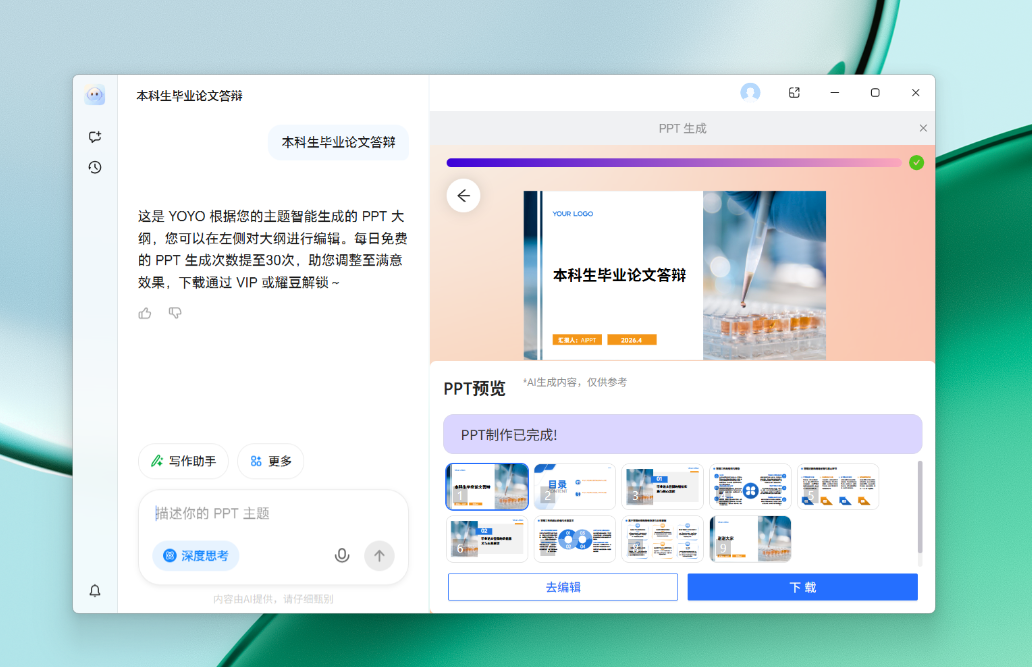The width and height of the screenshot is (1032, 667).
Task: Close the PPT 生成 panel
Action: [923, 128]
